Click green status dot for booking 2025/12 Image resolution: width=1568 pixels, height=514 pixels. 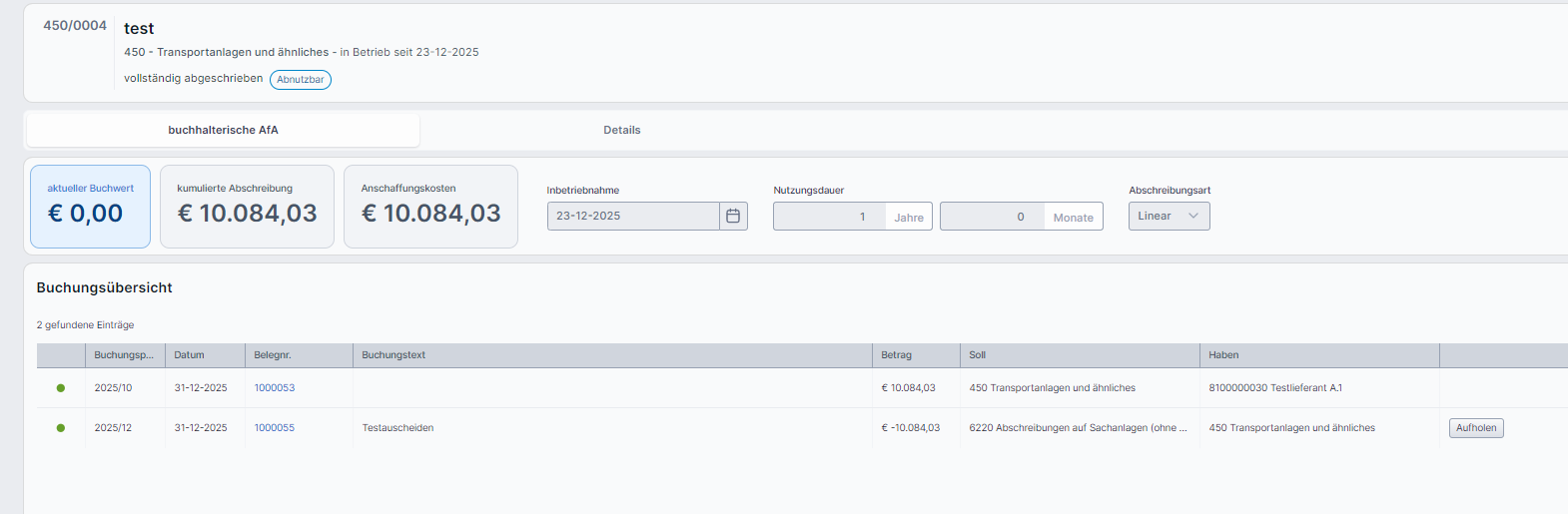pos(61,428)
